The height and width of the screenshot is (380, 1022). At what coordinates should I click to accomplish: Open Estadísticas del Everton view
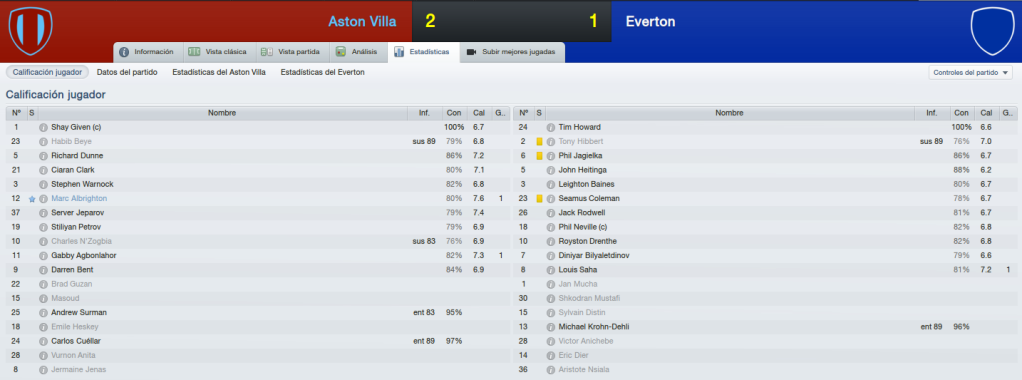pos(323,72)
